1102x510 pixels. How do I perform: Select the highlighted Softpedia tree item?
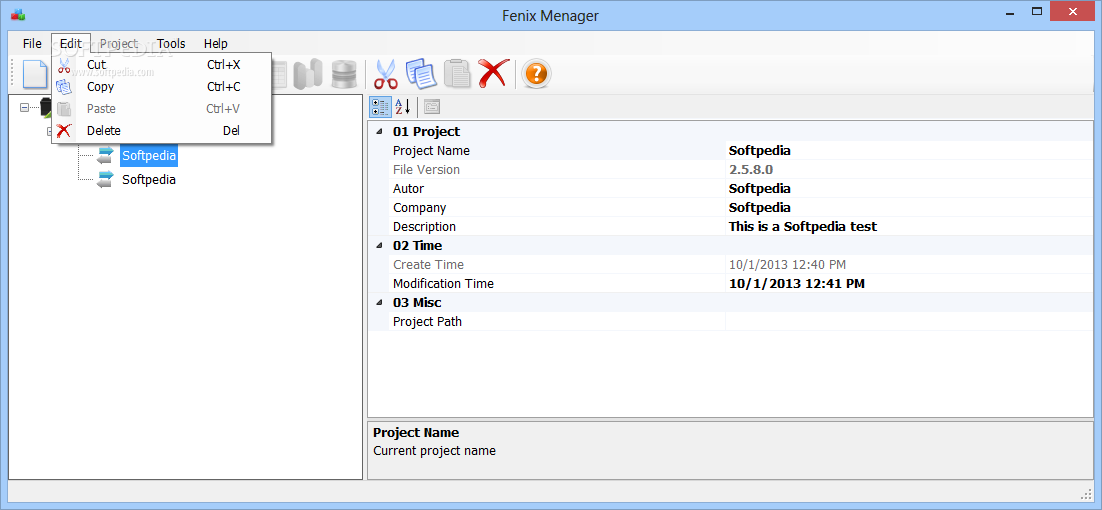[149, 155]
